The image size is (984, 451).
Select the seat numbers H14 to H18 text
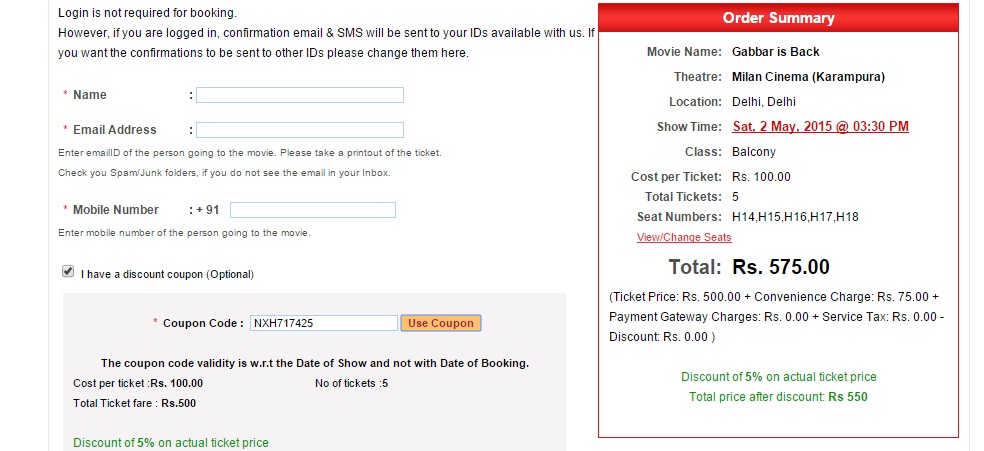pos(795,217)
